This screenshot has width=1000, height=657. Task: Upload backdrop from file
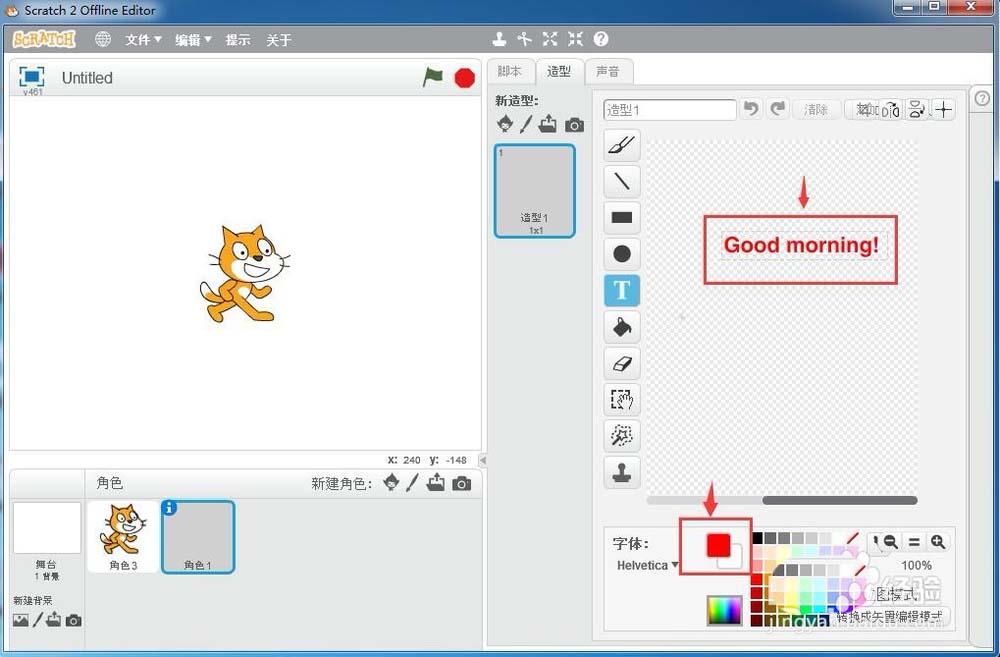point(54,619)
